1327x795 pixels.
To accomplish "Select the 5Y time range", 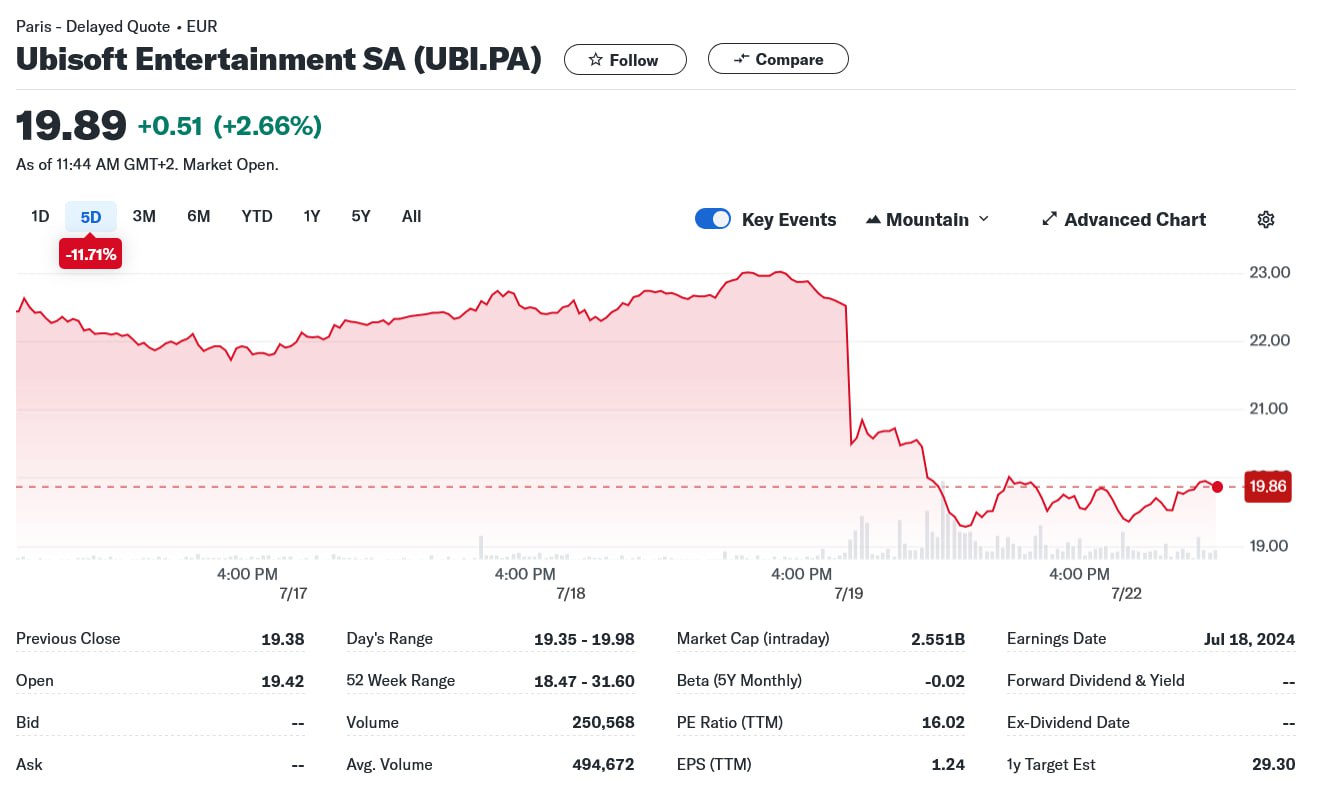I will click(x=361, y=216).
